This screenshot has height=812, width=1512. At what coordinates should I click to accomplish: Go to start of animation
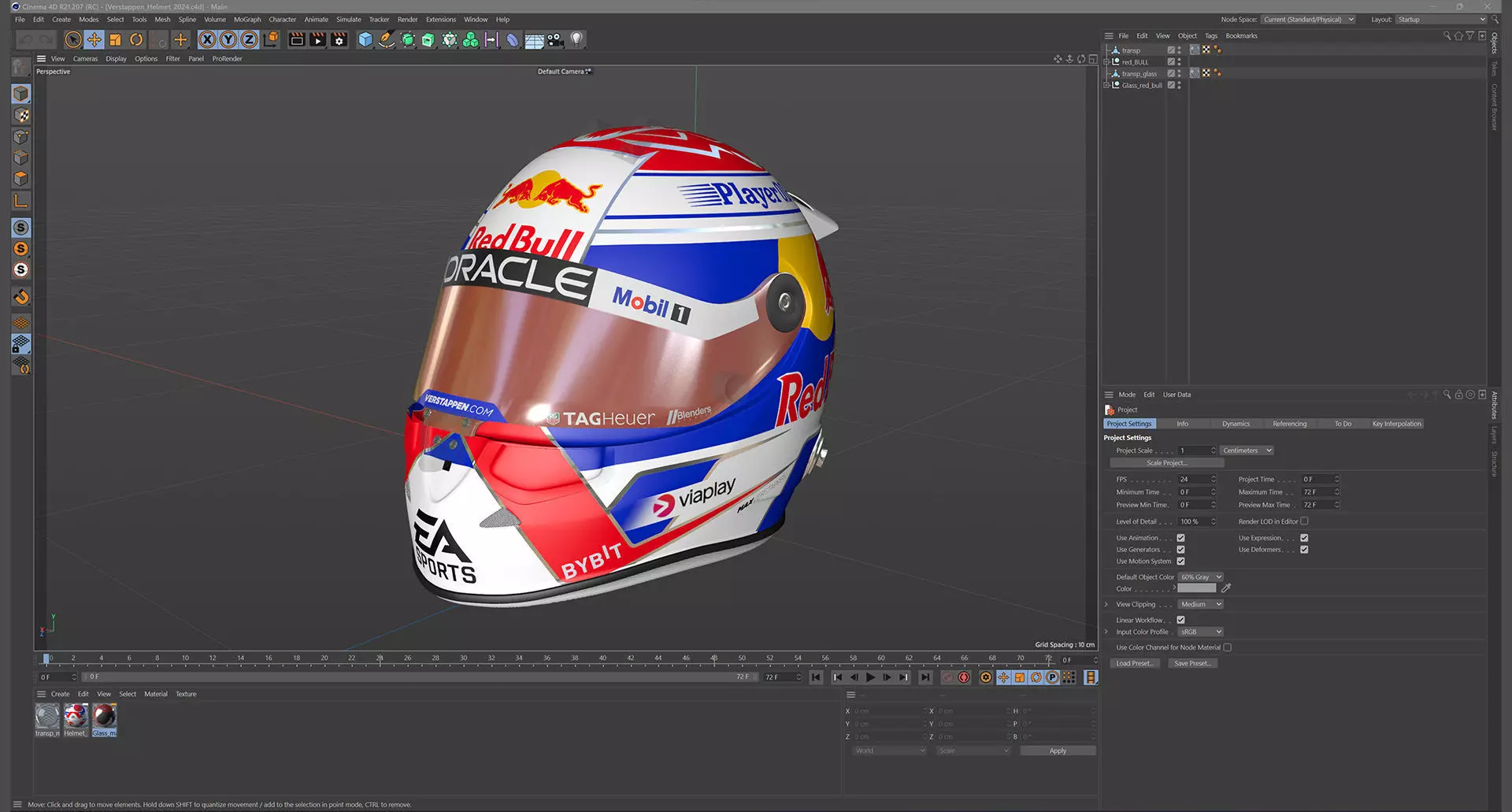click(817, 677)
